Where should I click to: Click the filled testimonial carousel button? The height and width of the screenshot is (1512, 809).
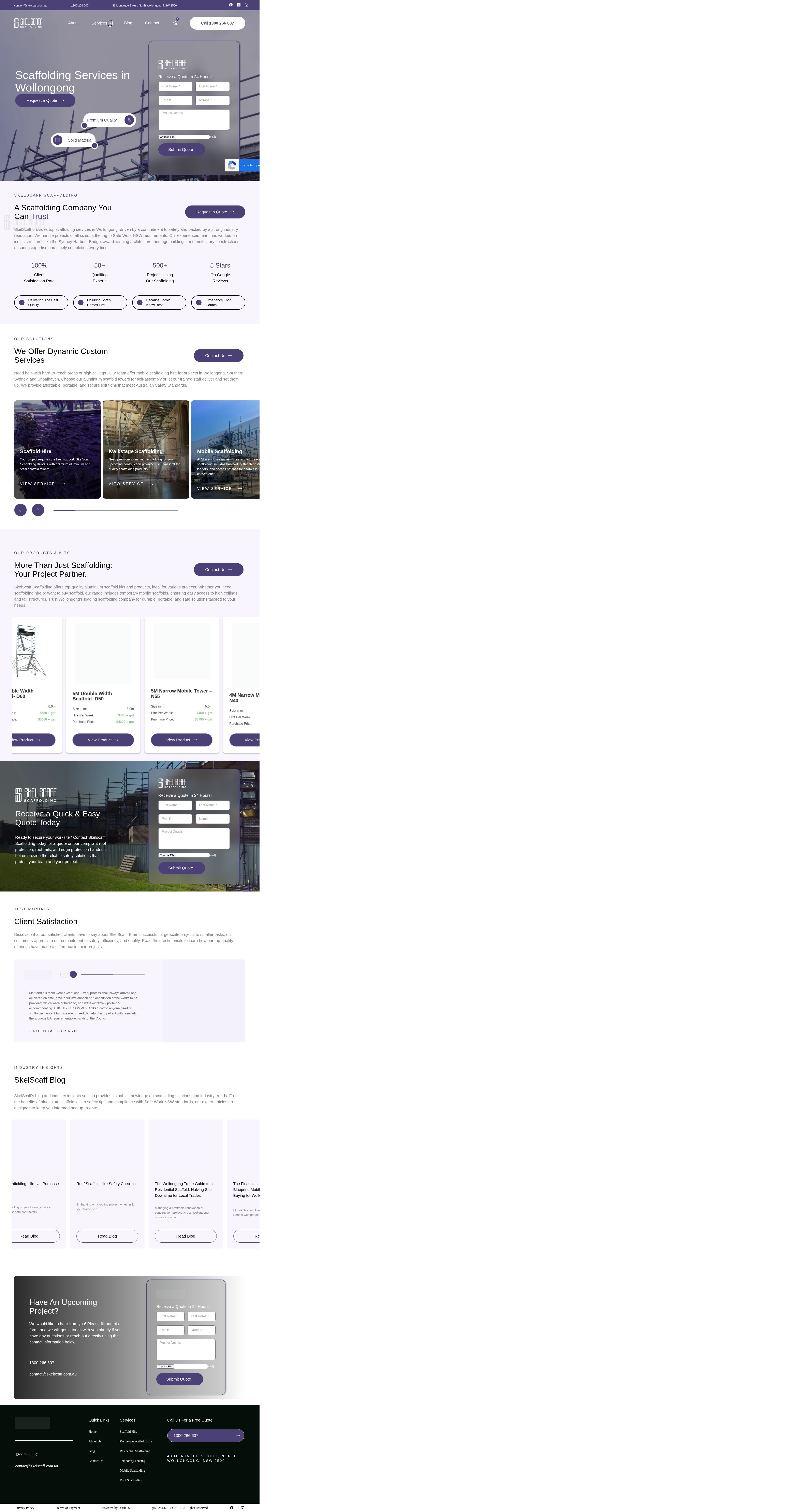[x=73, y=974]
